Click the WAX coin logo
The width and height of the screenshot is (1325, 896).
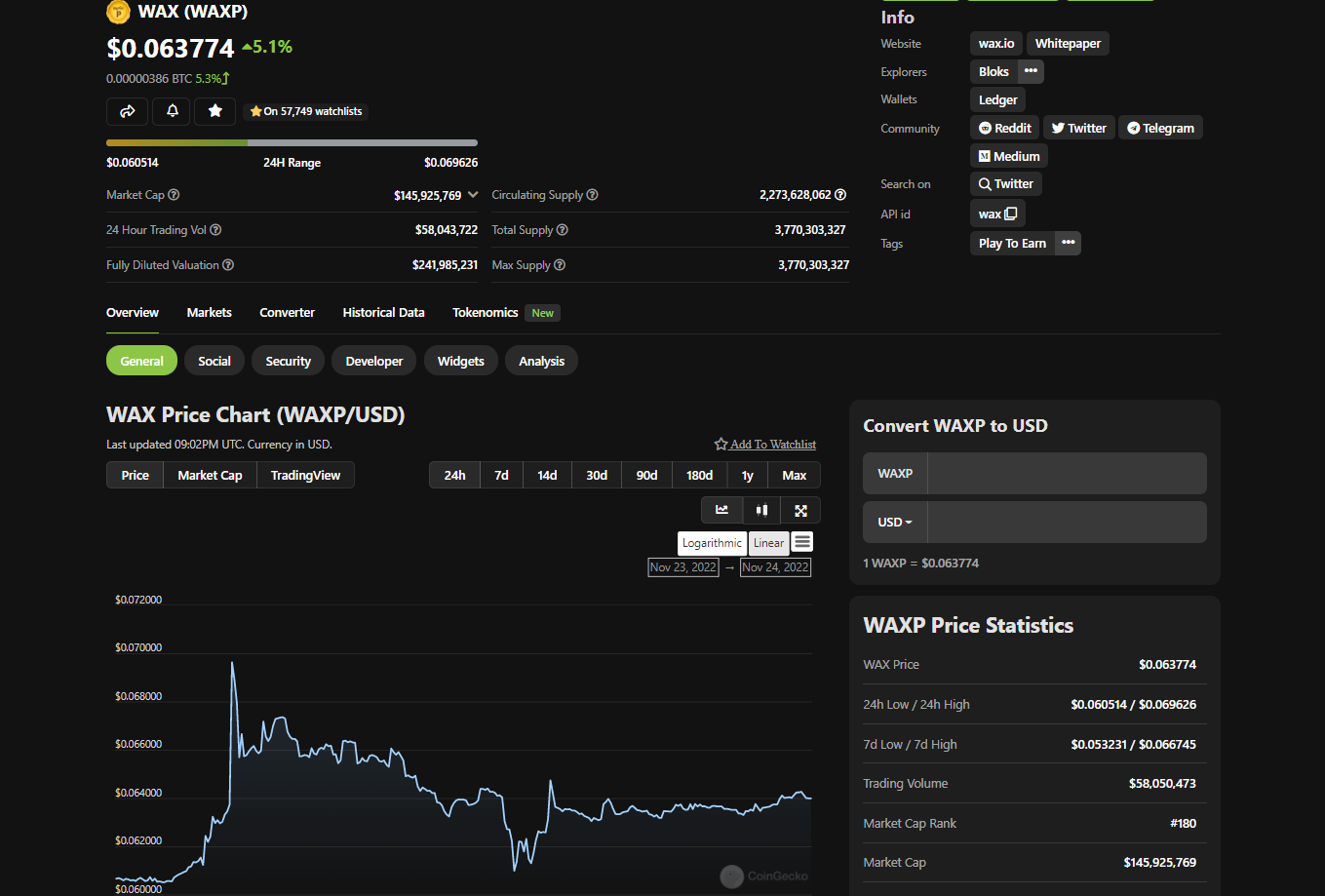118,12
